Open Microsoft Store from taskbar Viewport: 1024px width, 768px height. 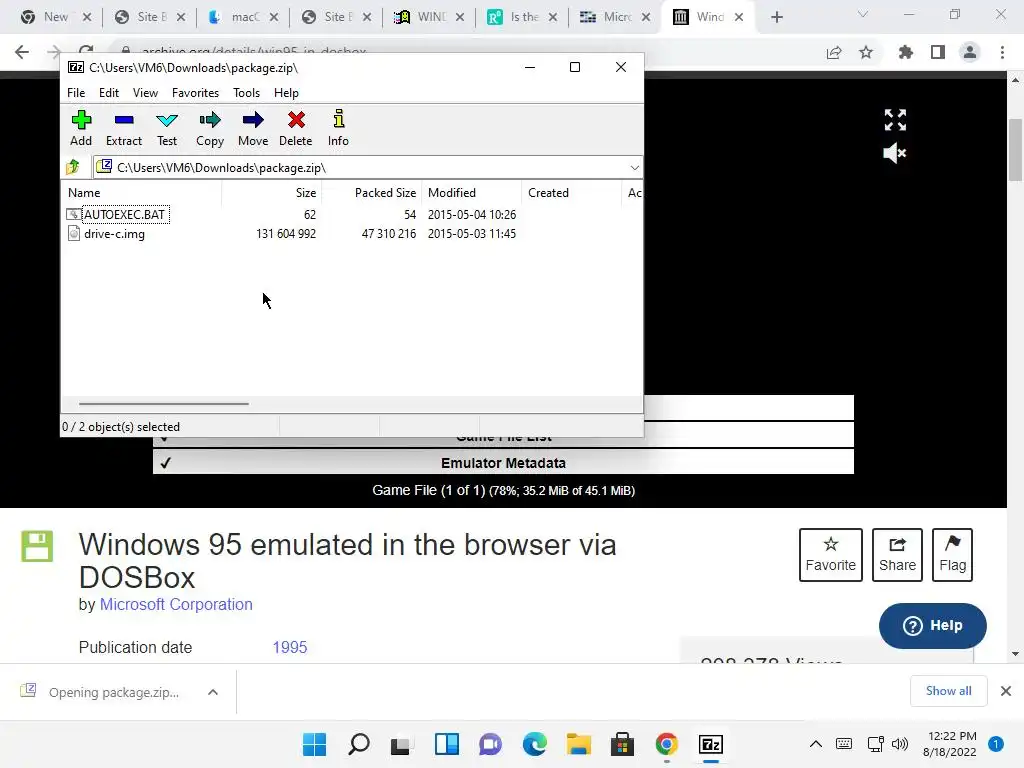click(622, 744)
